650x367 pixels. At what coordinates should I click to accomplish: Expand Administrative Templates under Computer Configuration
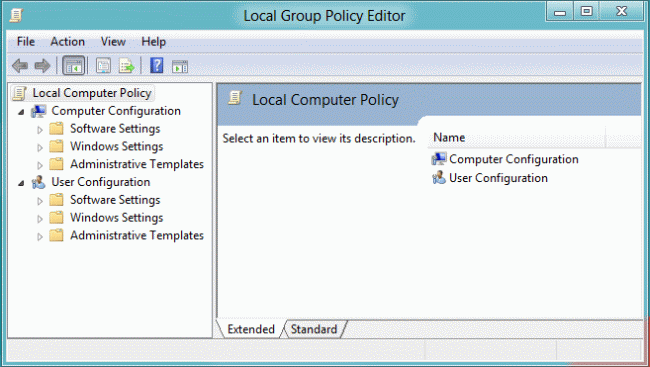40,165
